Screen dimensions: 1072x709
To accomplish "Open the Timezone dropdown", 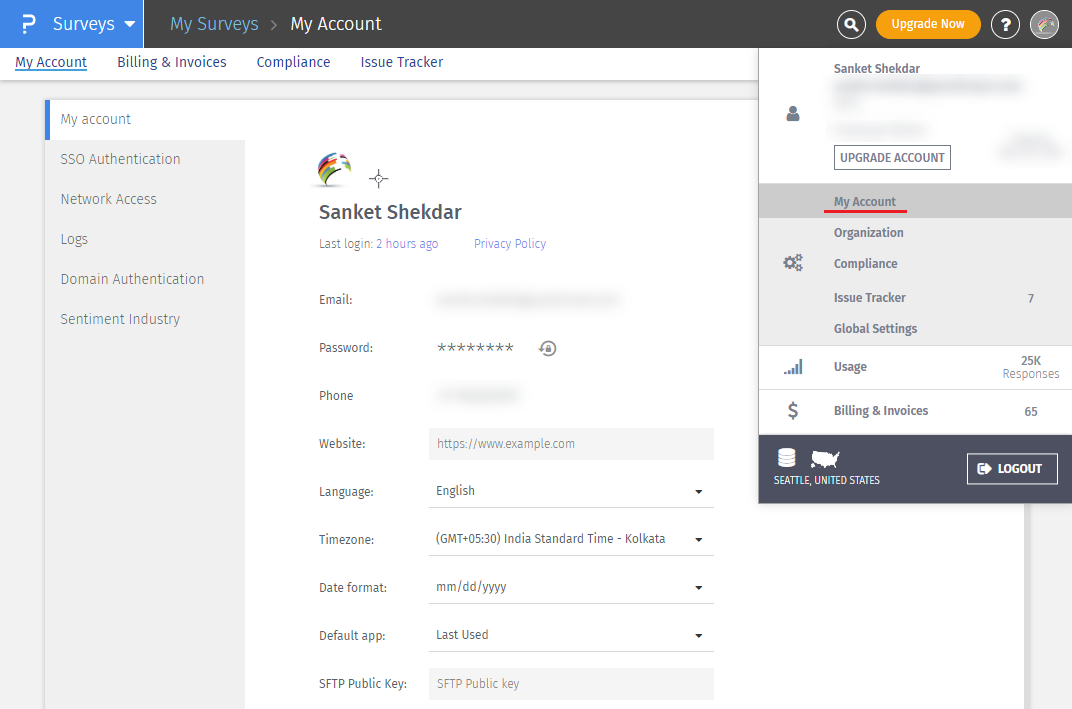I will 571,539.
